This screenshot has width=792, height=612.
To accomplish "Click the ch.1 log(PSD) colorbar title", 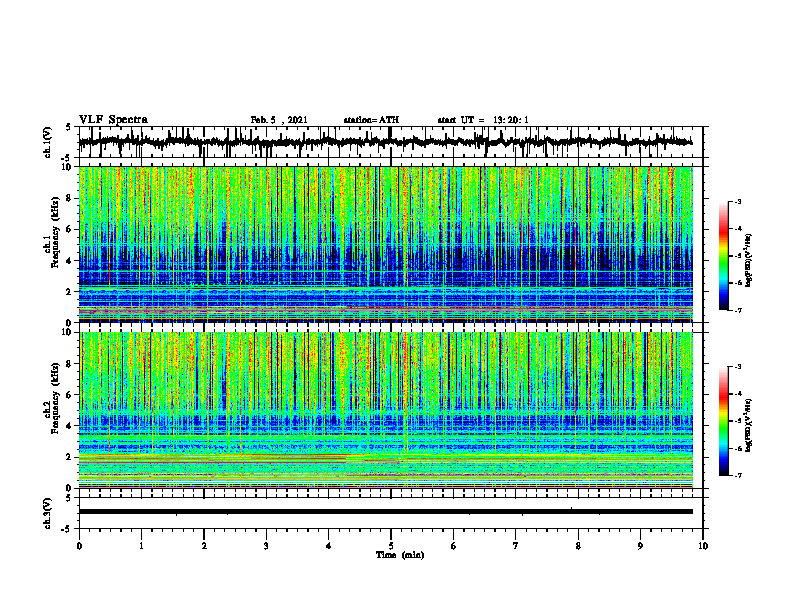I will (x=750, y=260).
